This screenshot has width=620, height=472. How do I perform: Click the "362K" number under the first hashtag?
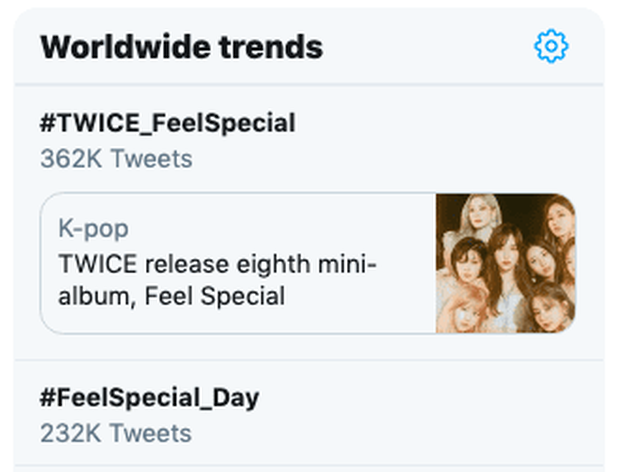click(x=72, y=158)
